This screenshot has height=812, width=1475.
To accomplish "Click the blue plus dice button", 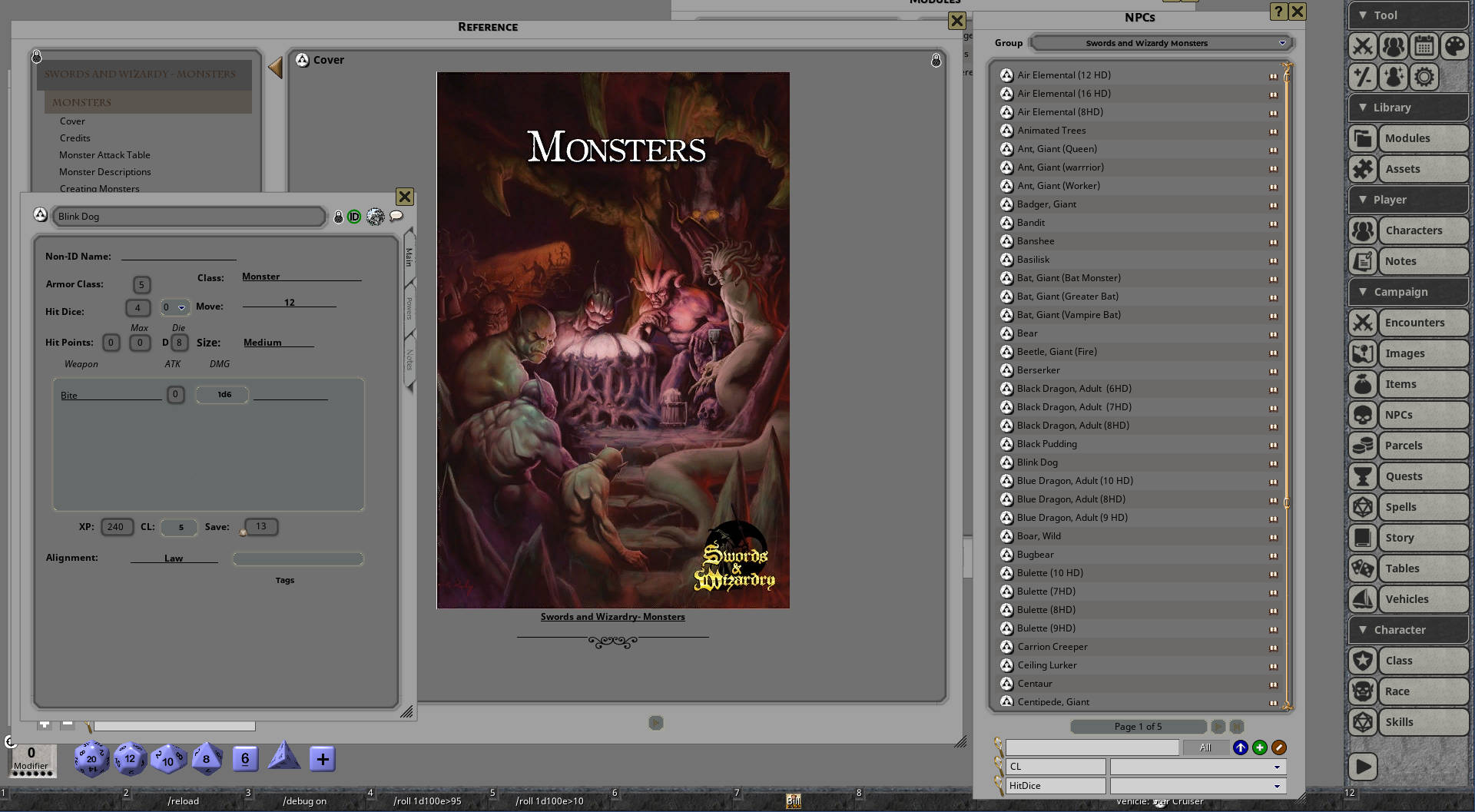I will click(x=323, y=759).
